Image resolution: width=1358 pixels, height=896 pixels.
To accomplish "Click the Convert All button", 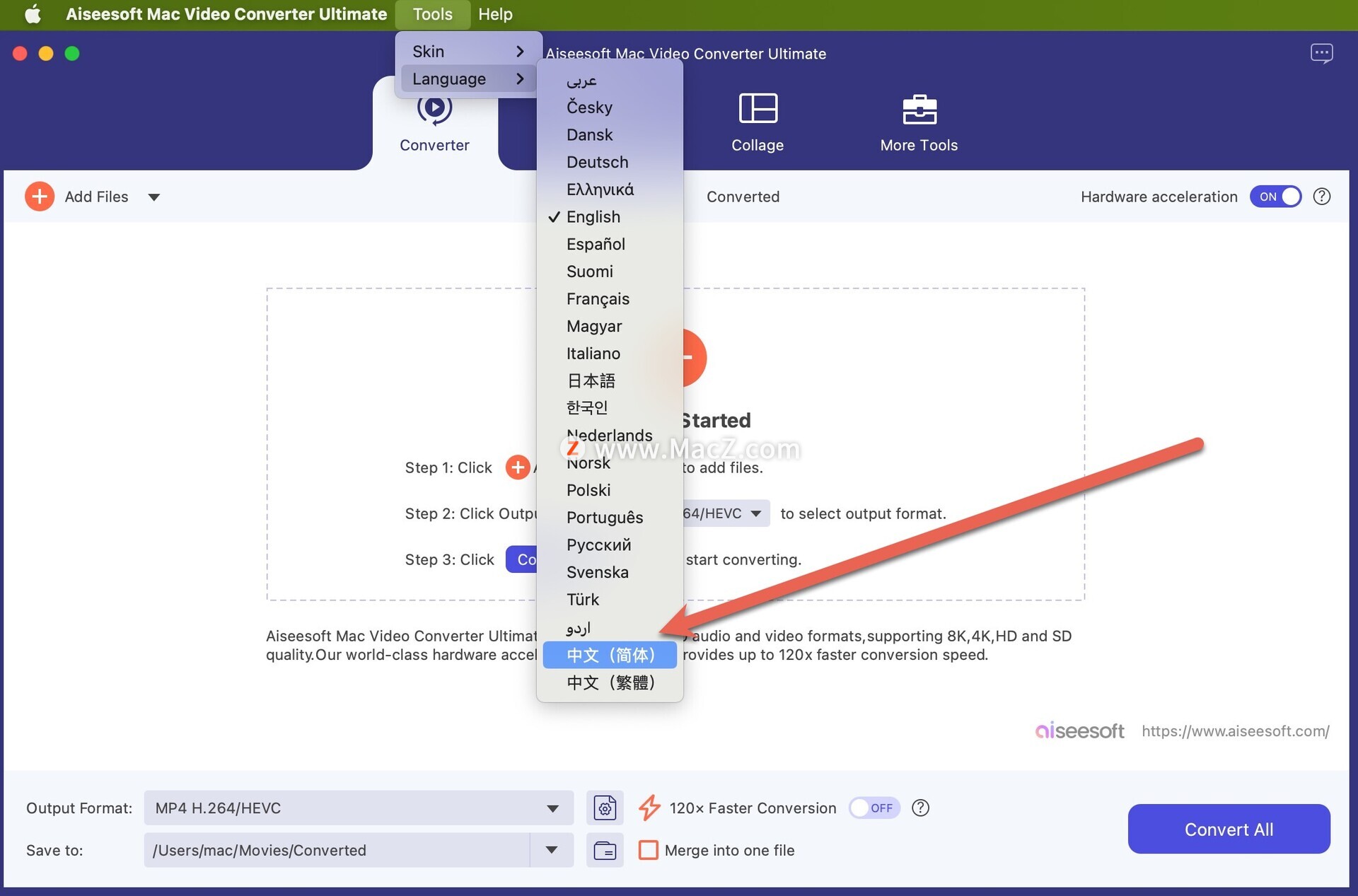I will tap(1229, 829).
